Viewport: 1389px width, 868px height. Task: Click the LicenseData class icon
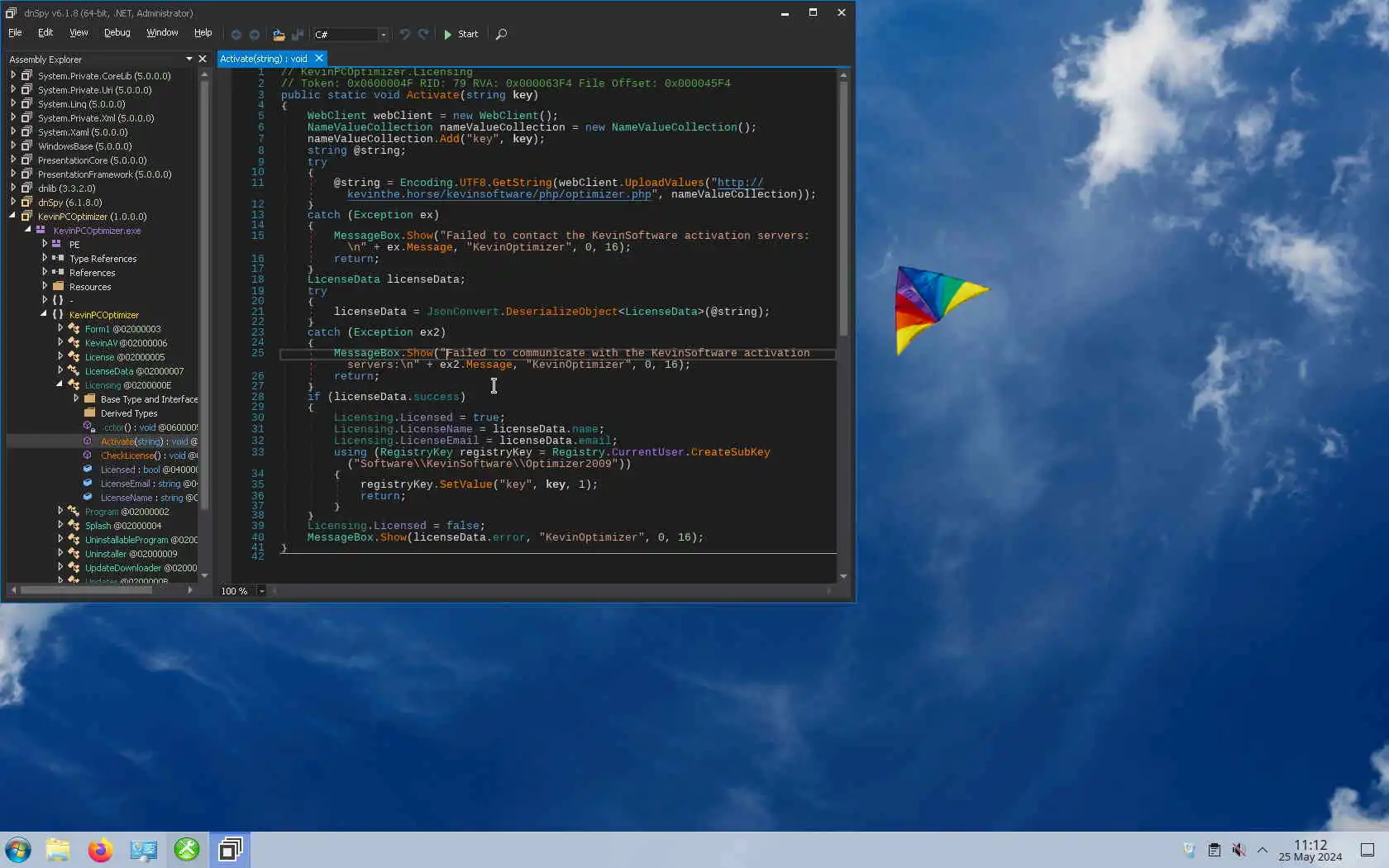tap(74, 370)
